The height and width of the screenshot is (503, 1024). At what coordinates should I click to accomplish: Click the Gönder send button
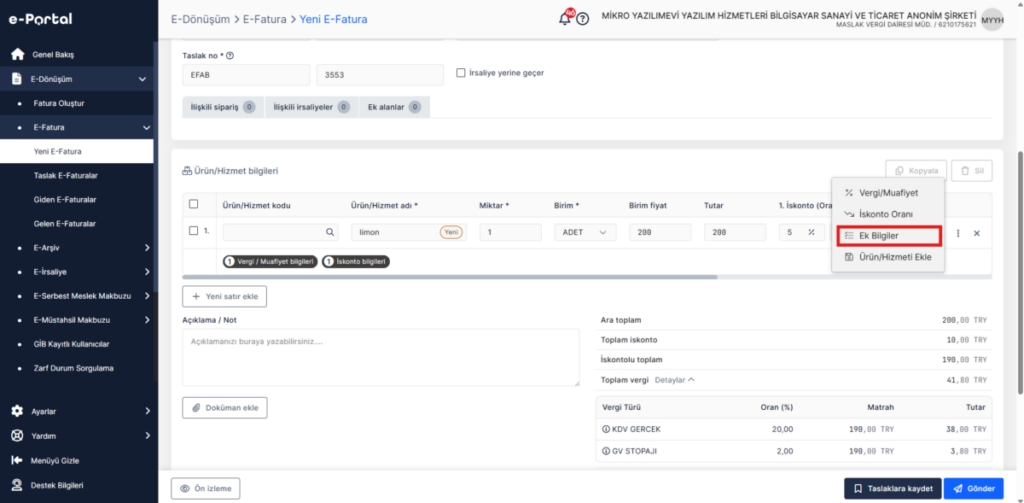(x=973, y=489)
